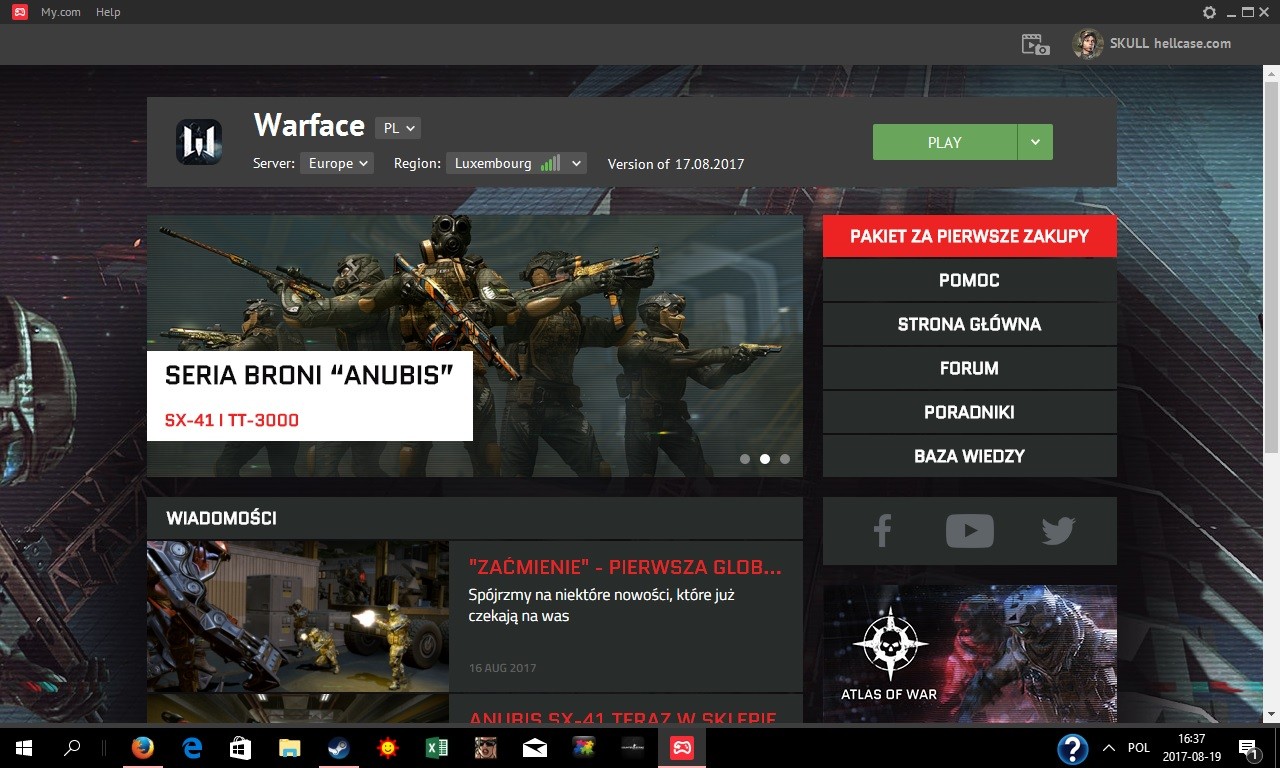Screen dimensions: 1280x768
Task: Go to STRONA GŁÓWNA
Action: point(969,324)
